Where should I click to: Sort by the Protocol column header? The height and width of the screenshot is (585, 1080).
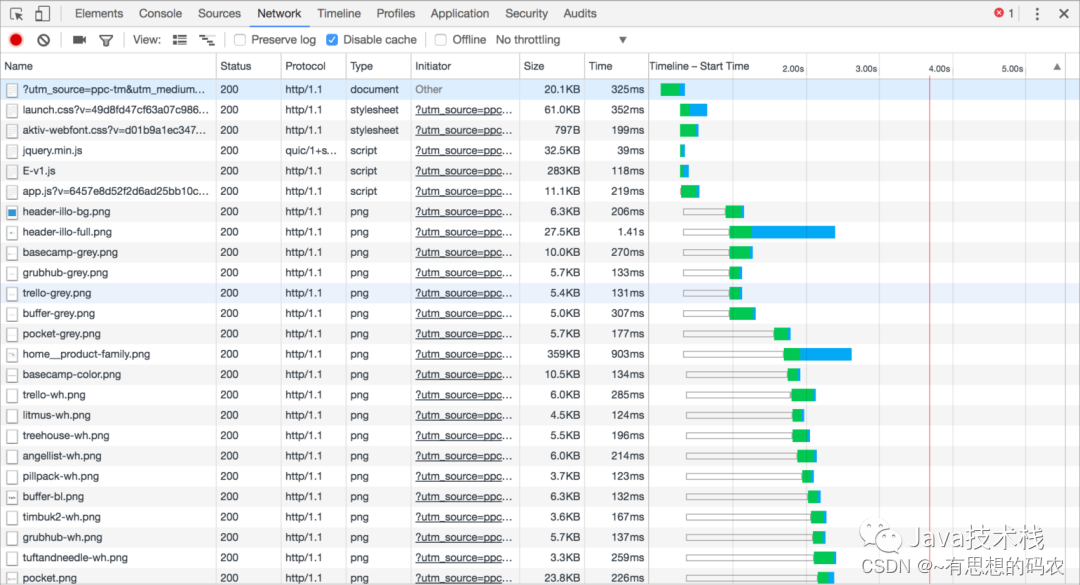pos(313,66)
